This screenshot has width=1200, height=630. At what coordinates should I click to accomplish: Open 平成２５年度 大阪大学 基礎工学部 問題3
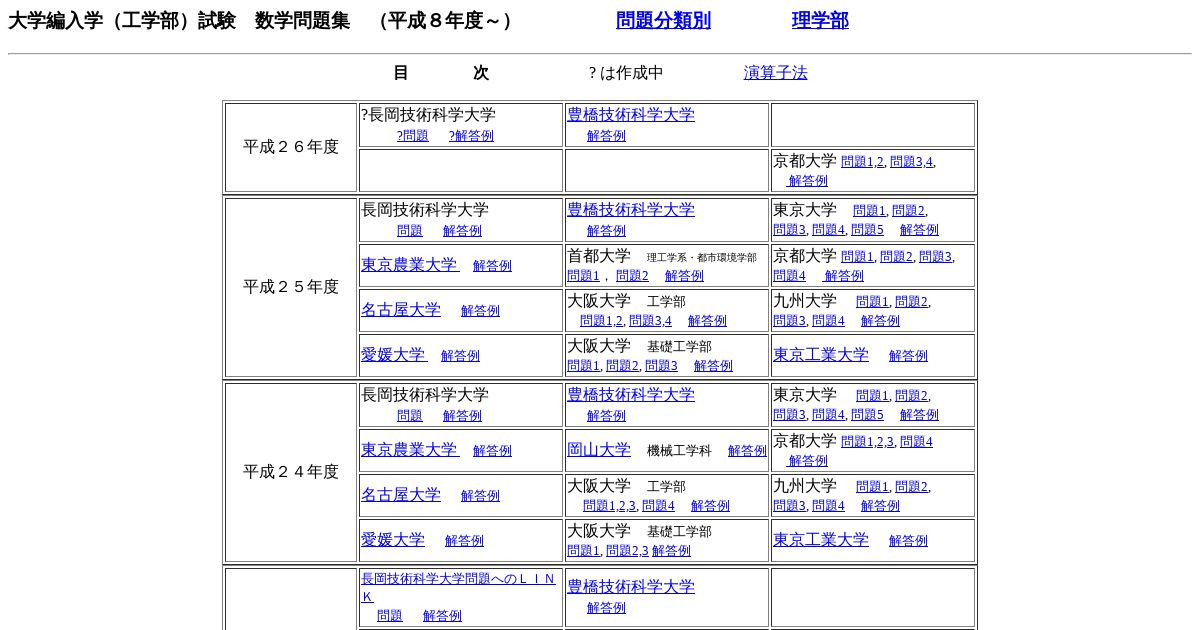pos(661,366)
